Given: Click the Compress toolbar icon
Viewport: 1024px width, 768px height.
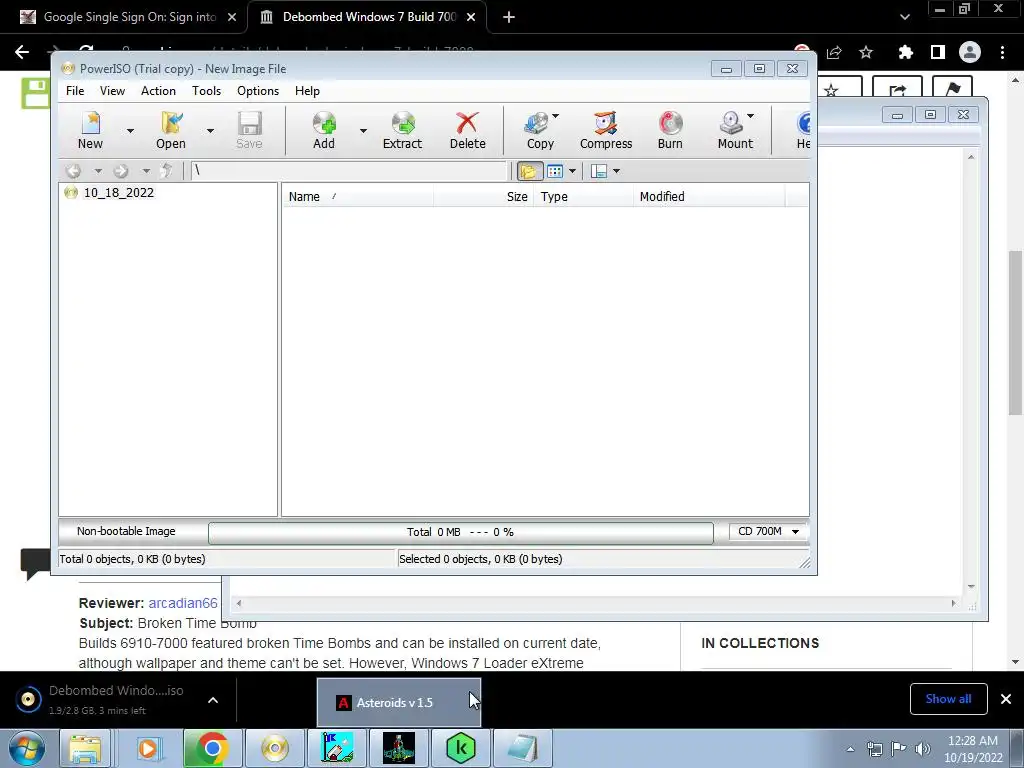Looking at the screenshot, I should (x=606, y=130).
